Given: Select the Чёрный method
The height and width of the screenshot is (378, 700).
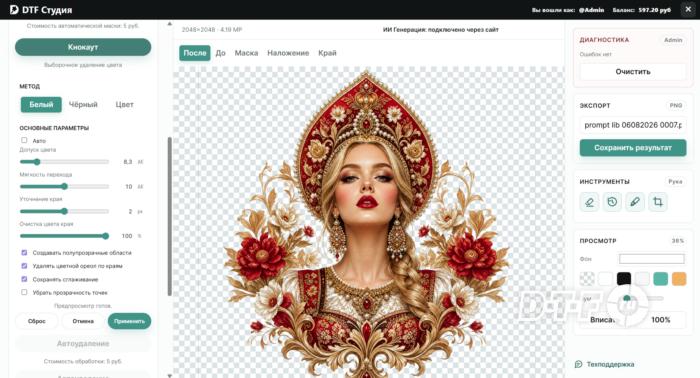Looking at the screenshot, I should (x=83, y=104).
